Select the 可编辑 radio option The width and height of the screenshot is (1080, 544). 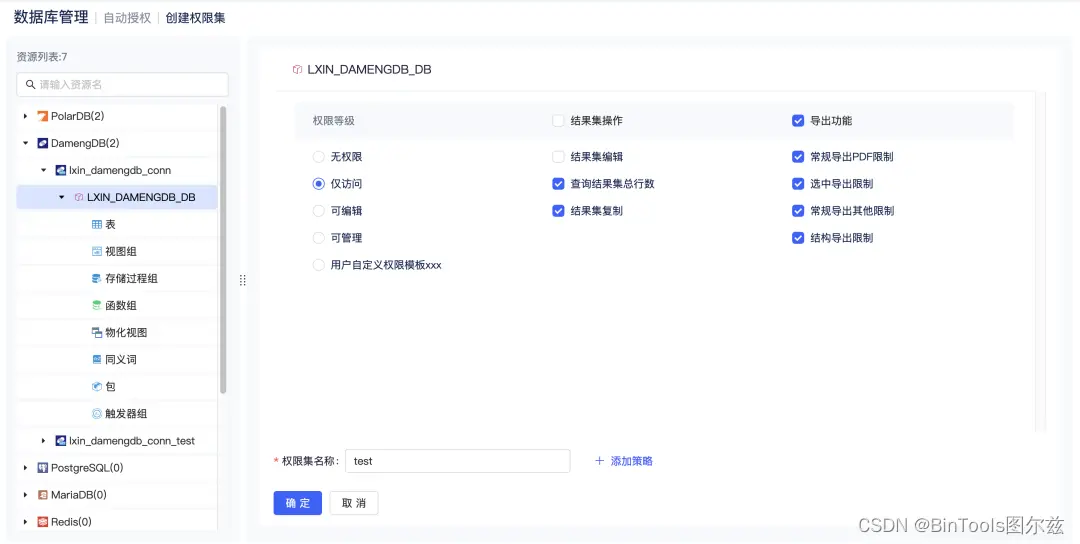coord(318,211)
